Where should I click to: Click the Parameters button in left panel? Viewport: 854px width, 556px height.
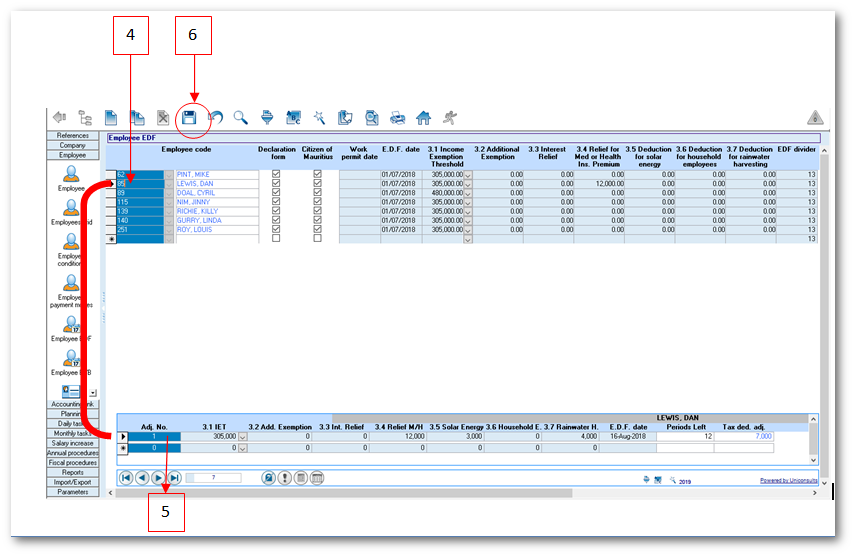pos(72,492)
